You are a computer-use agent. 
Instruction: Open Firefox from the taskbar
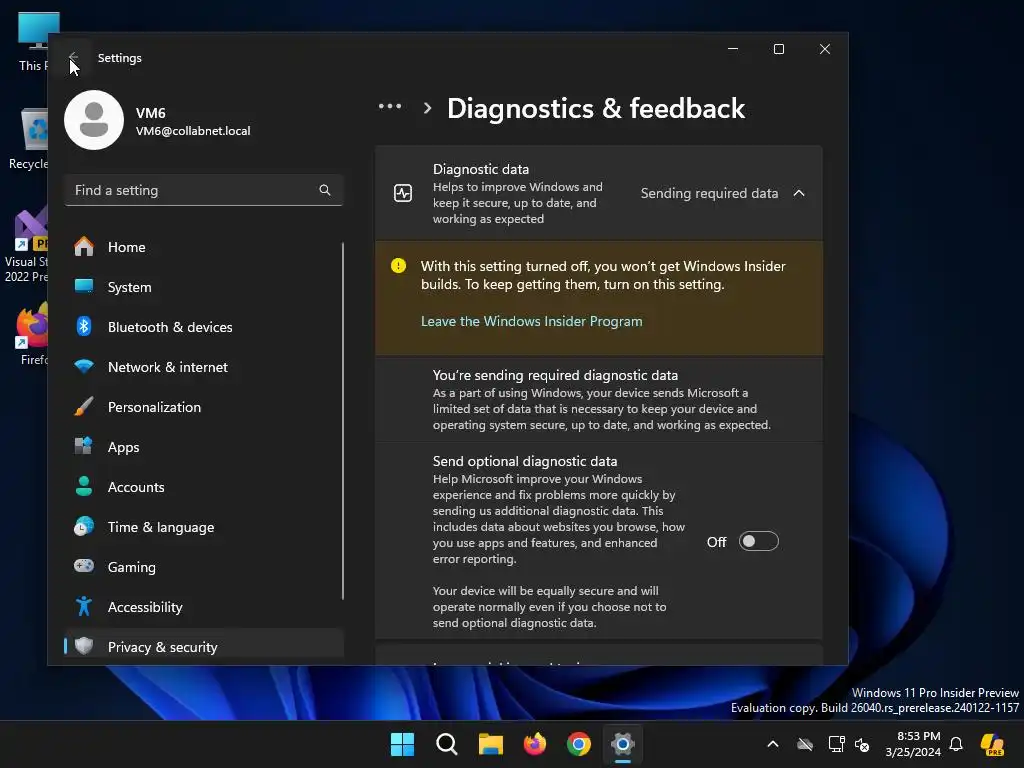[535, 744]
